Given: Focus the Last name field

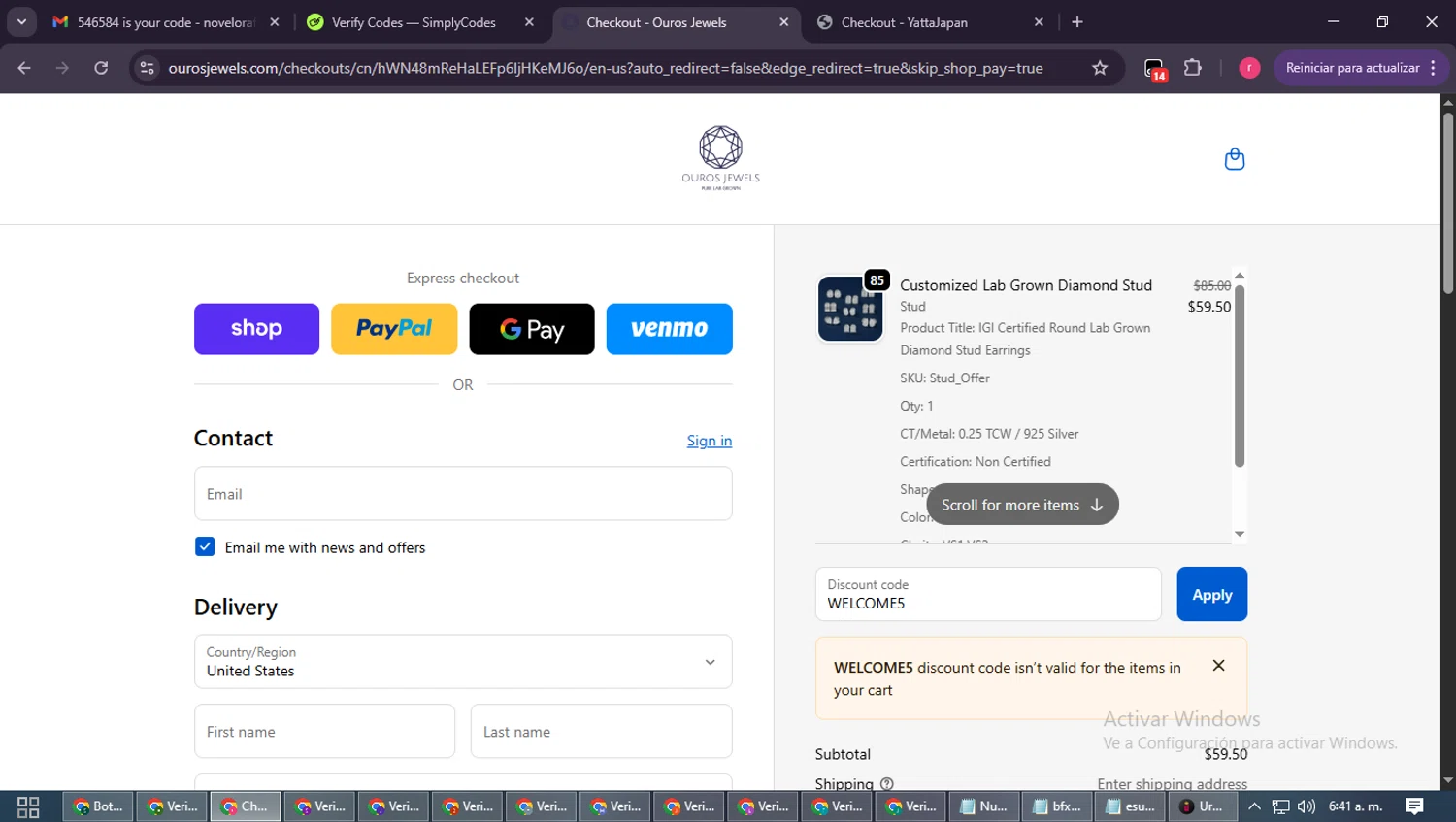Looking at the screenshot, I should pyautogui.click(x=601, y=731).
